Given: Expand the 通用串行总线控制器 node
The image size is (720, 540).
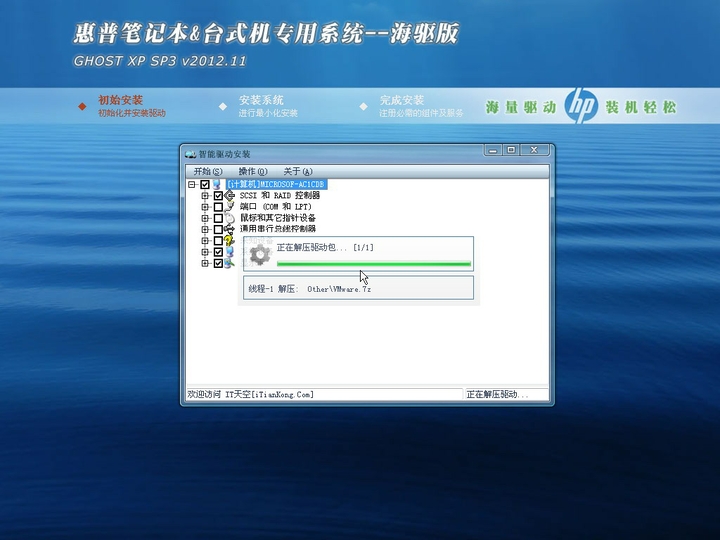Looking at the screenshot, I should point(205,229).
